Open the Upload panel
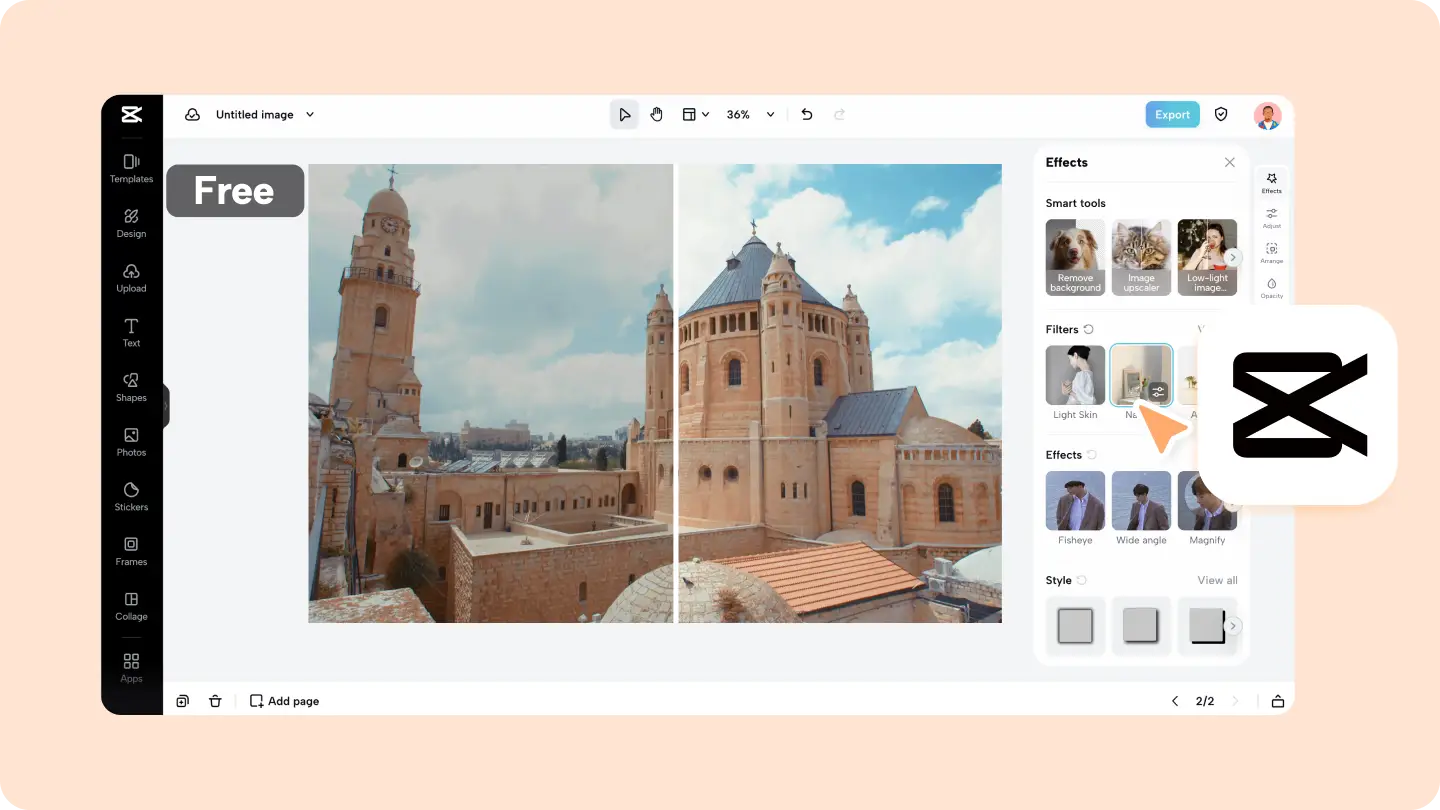Image resolution: width=1440 pixels, height=810 pixels. (131, 278)
